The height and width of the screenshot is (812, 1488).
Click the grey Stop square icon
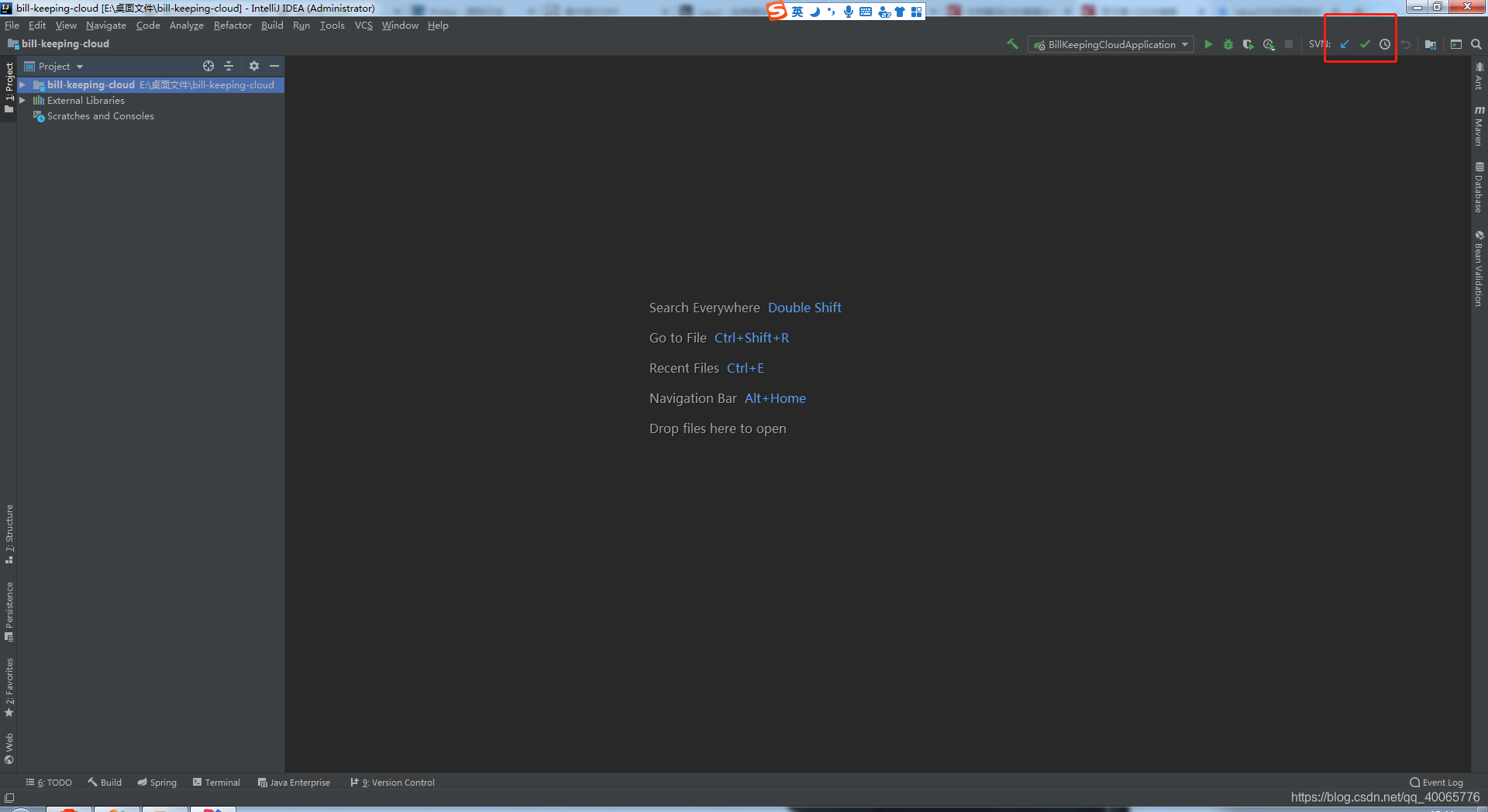click(x=1289, y=44)
